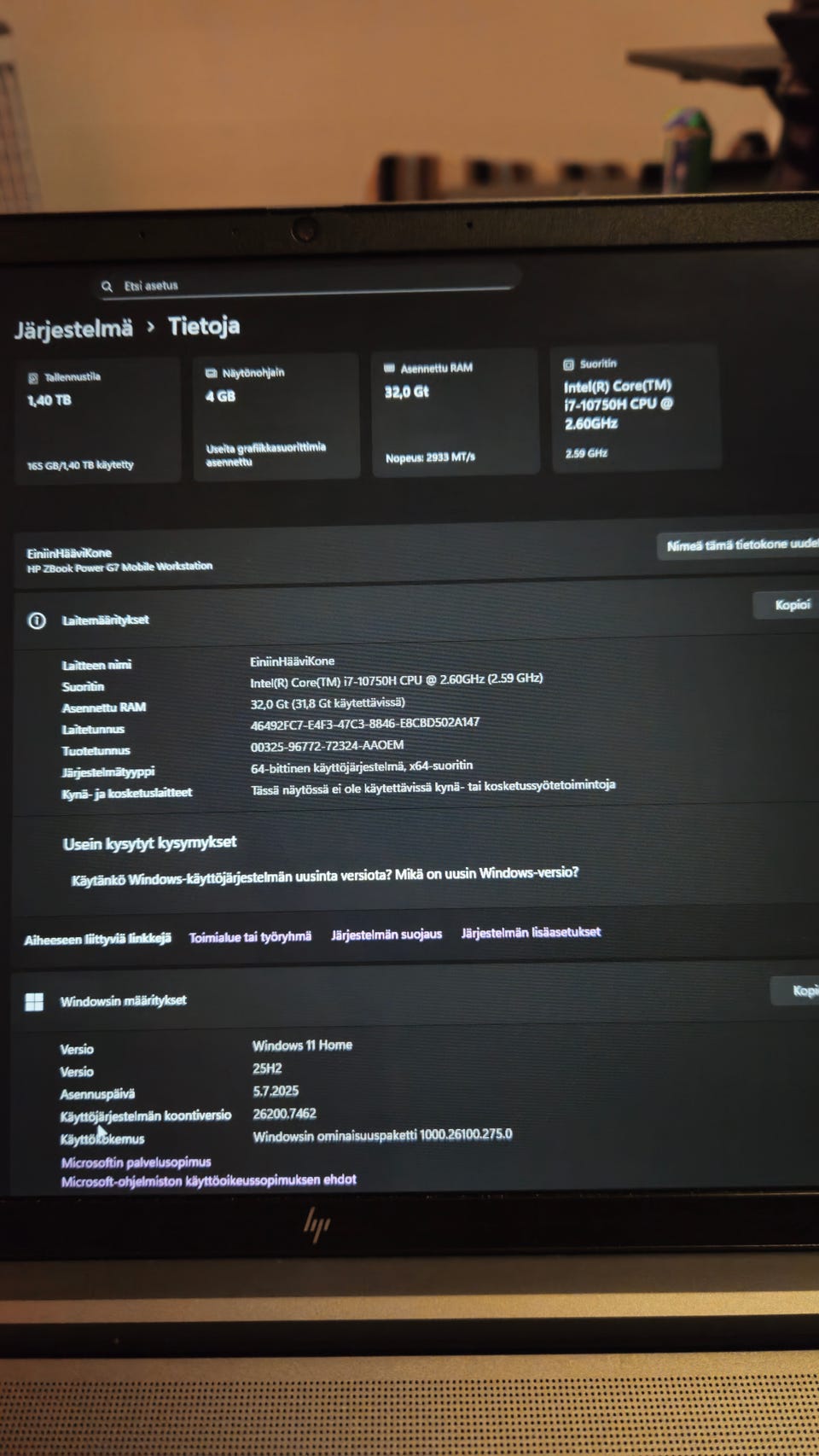Viewport: 819px width, 1456px height.
Task: Click the Tietoja breadcrumb title
Action: point(204,326)
